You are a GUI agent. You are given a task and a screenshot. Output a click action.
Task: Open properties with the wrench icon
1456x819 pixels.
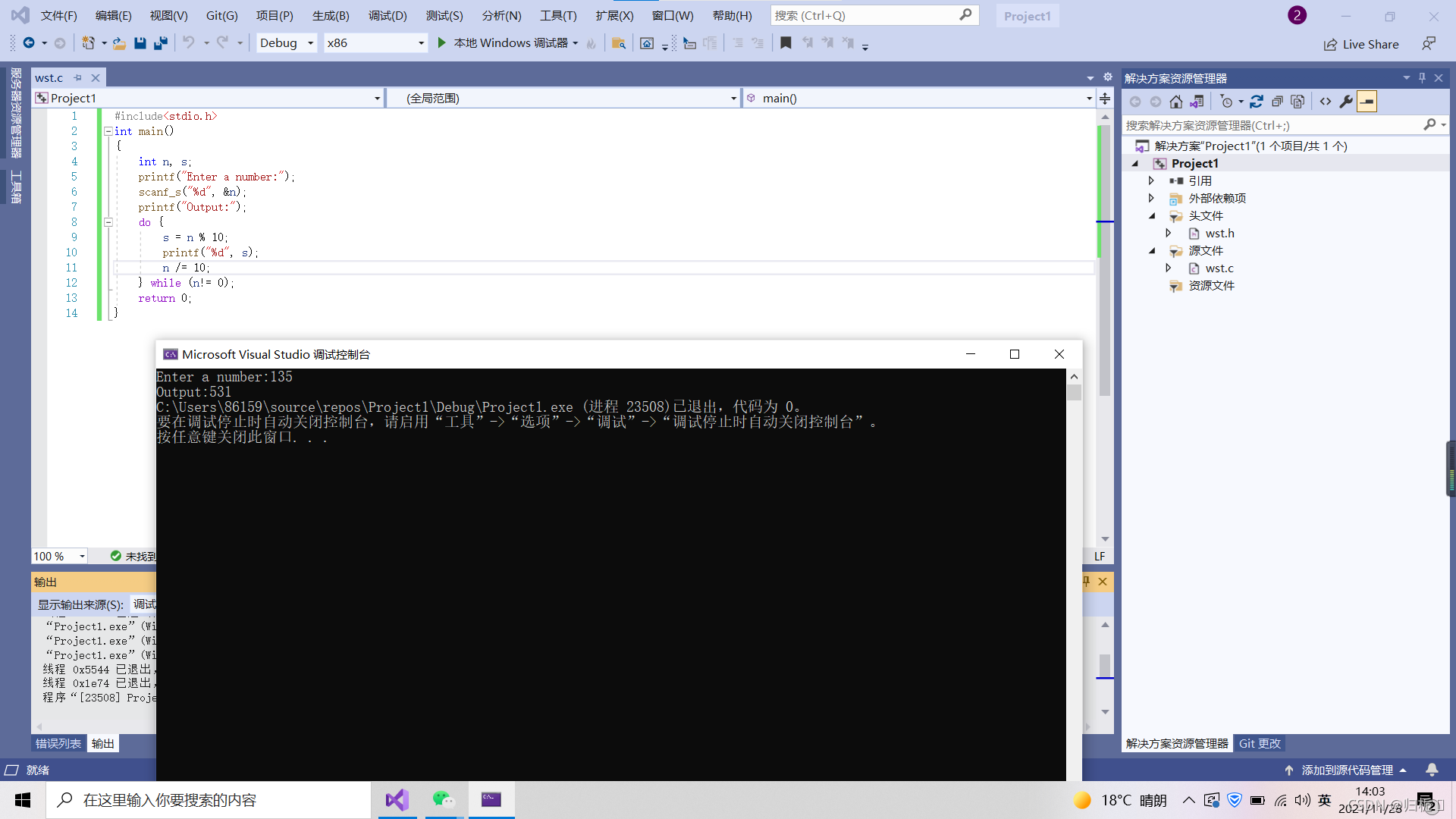[1346, 102]
